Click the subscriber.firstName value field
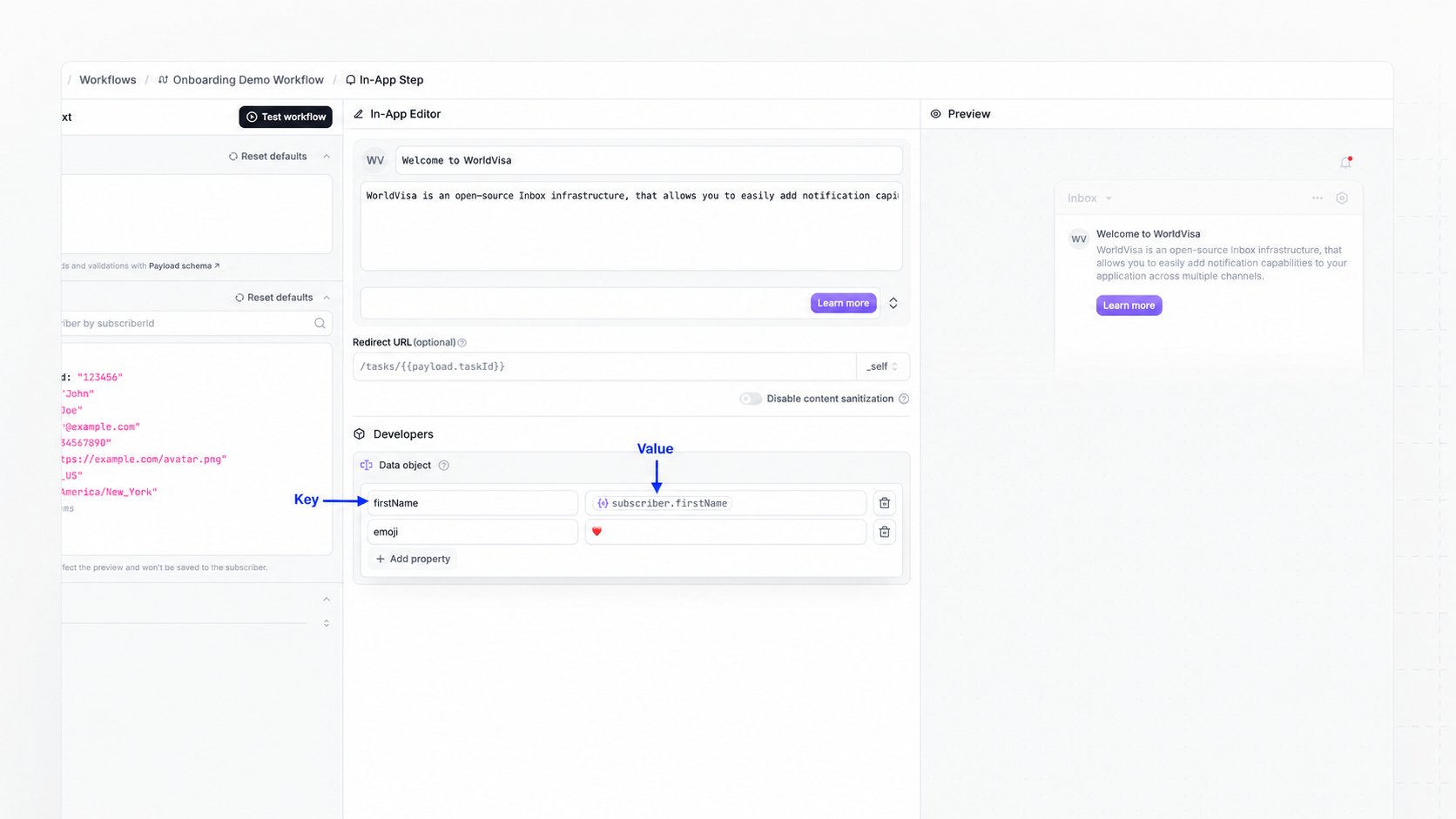This screenshot has width=1456, height=819. tap(725, 503)
